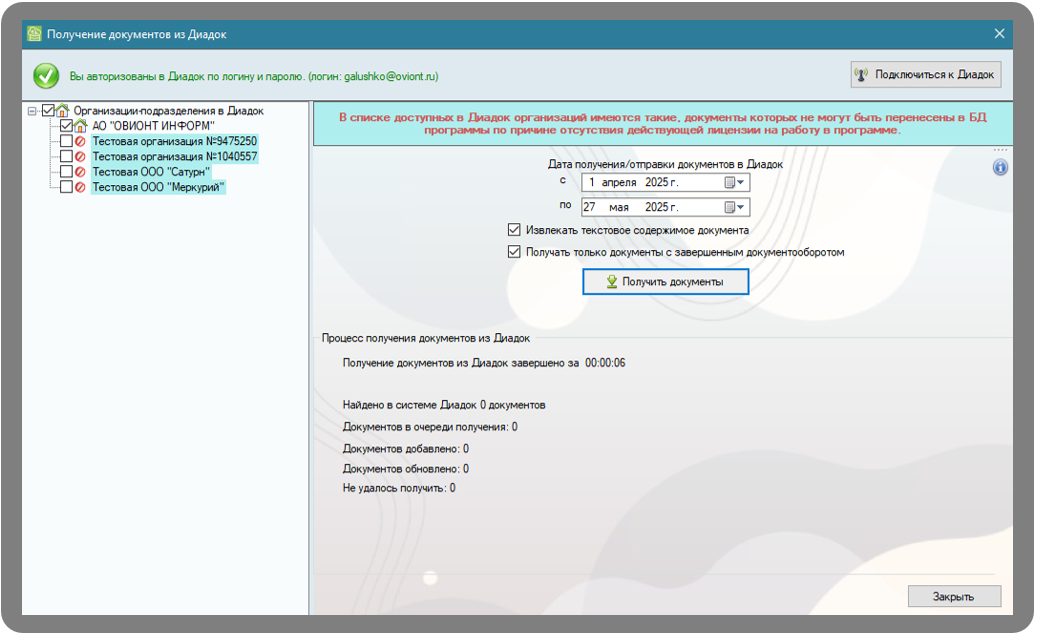Viewport: 1039px width, 637px height.
Task: Click the app icon in title bar
Action: tap(34, 34)
